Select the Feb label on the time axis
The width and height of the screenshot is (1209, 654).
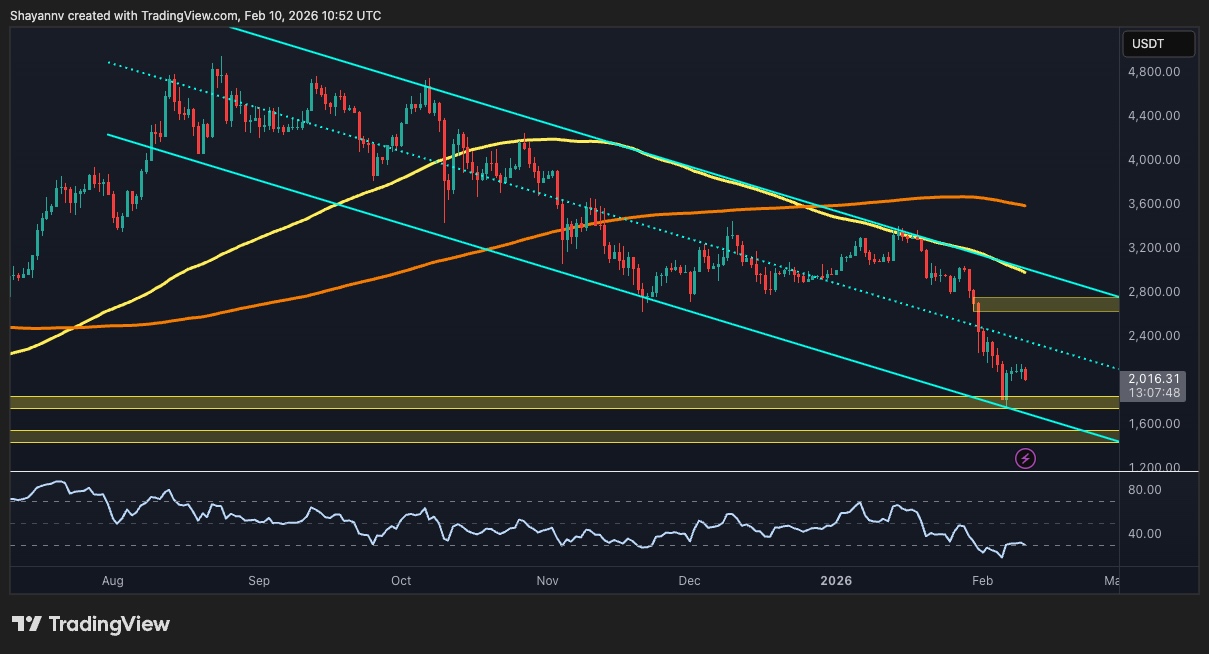[981, 580]
